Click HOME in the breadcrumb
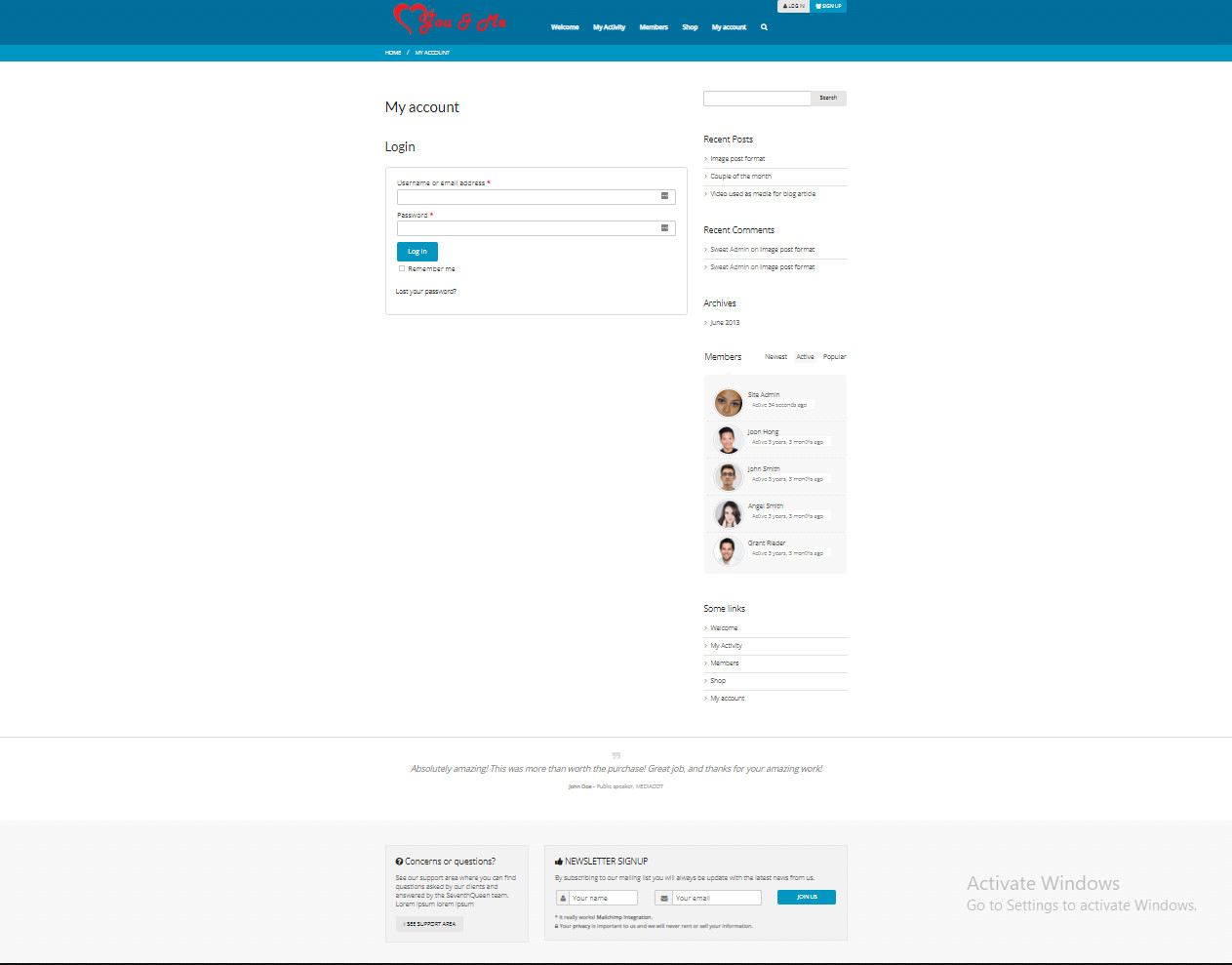Image resolution: width=1232 pixels, height=965 pixels. pos(393,53)
